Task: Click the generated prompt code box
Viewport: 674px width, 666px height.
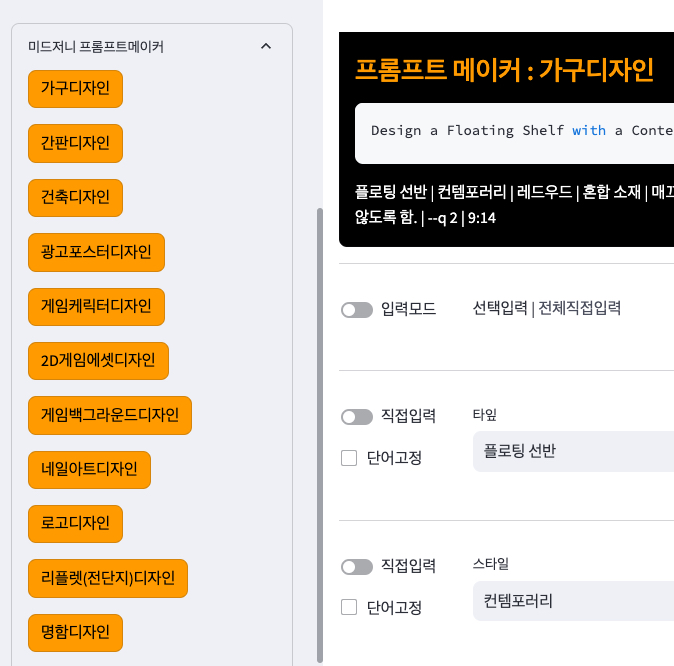Action: pyautogui.click(x=514, y=131)
